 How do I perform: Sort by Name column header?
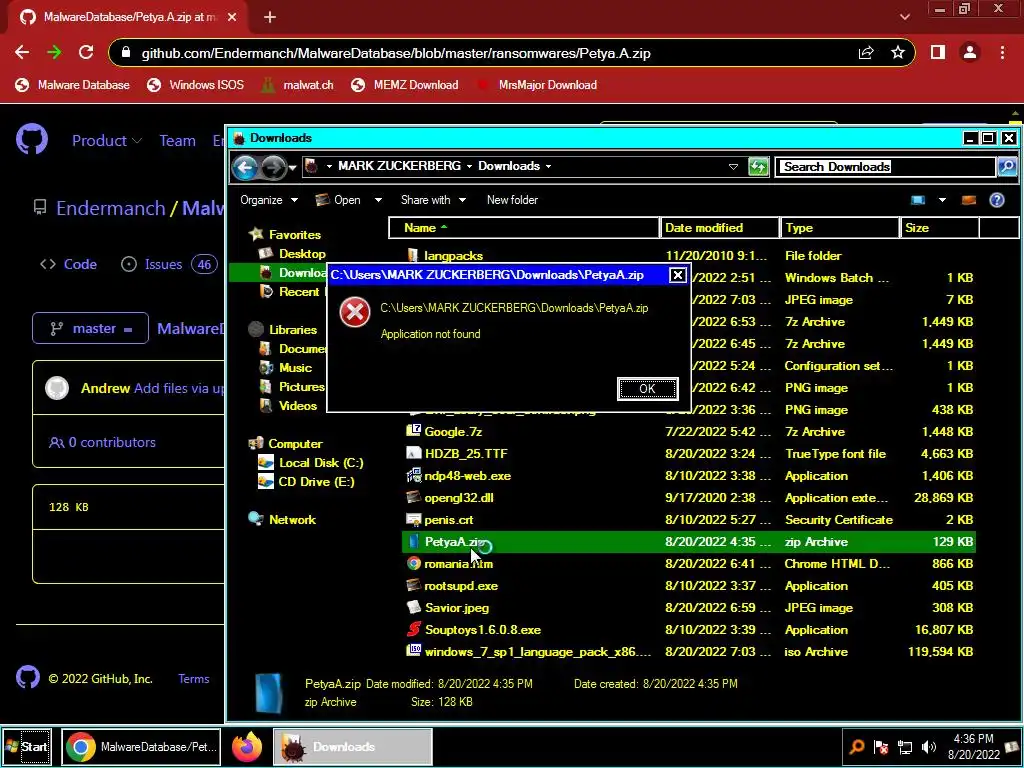point(524,228)
